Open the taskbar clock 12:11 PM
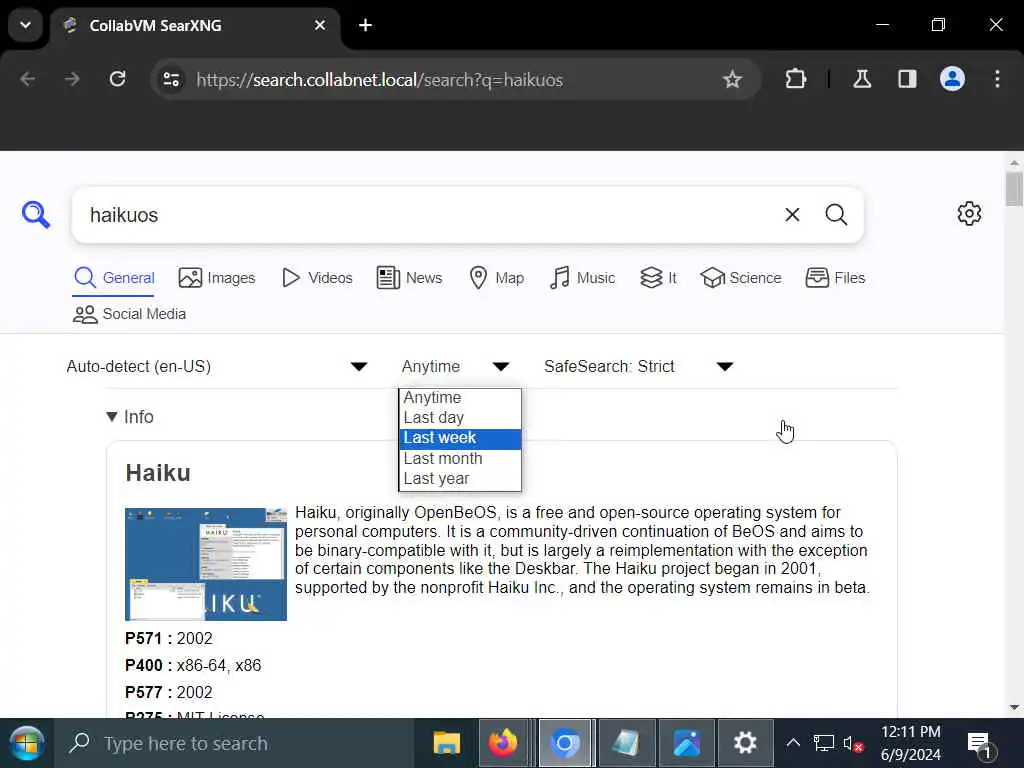 pyautogui.click(x=910, y=743)
